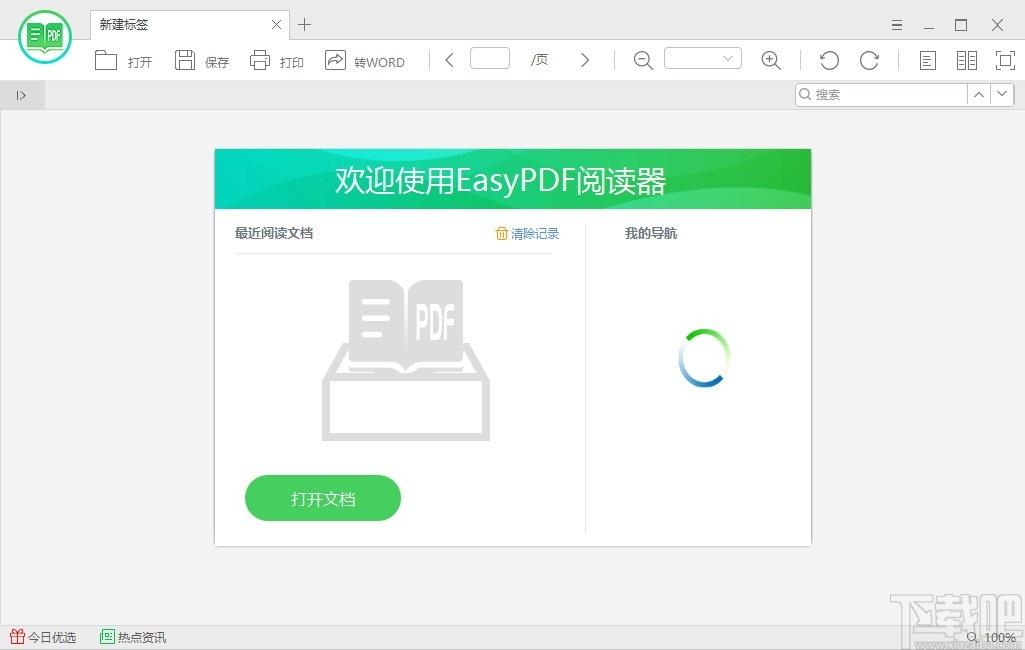
Task: Zoom out with the minus magnifier
Action: click(643, 61)
